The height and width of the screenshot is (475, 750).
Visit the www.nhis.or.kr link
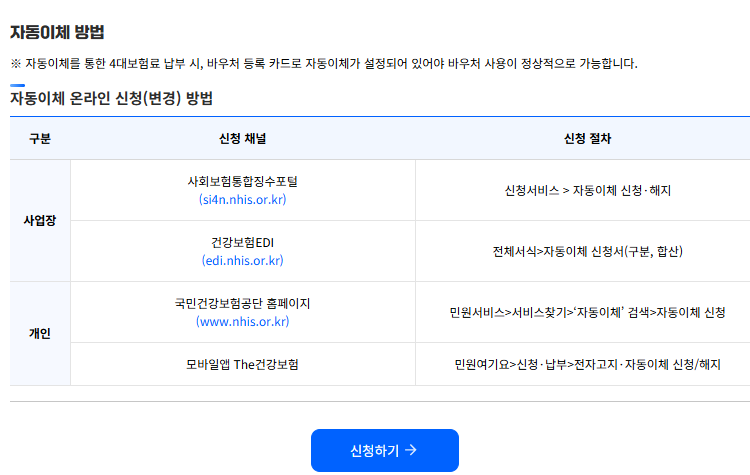tap(242, 321)
